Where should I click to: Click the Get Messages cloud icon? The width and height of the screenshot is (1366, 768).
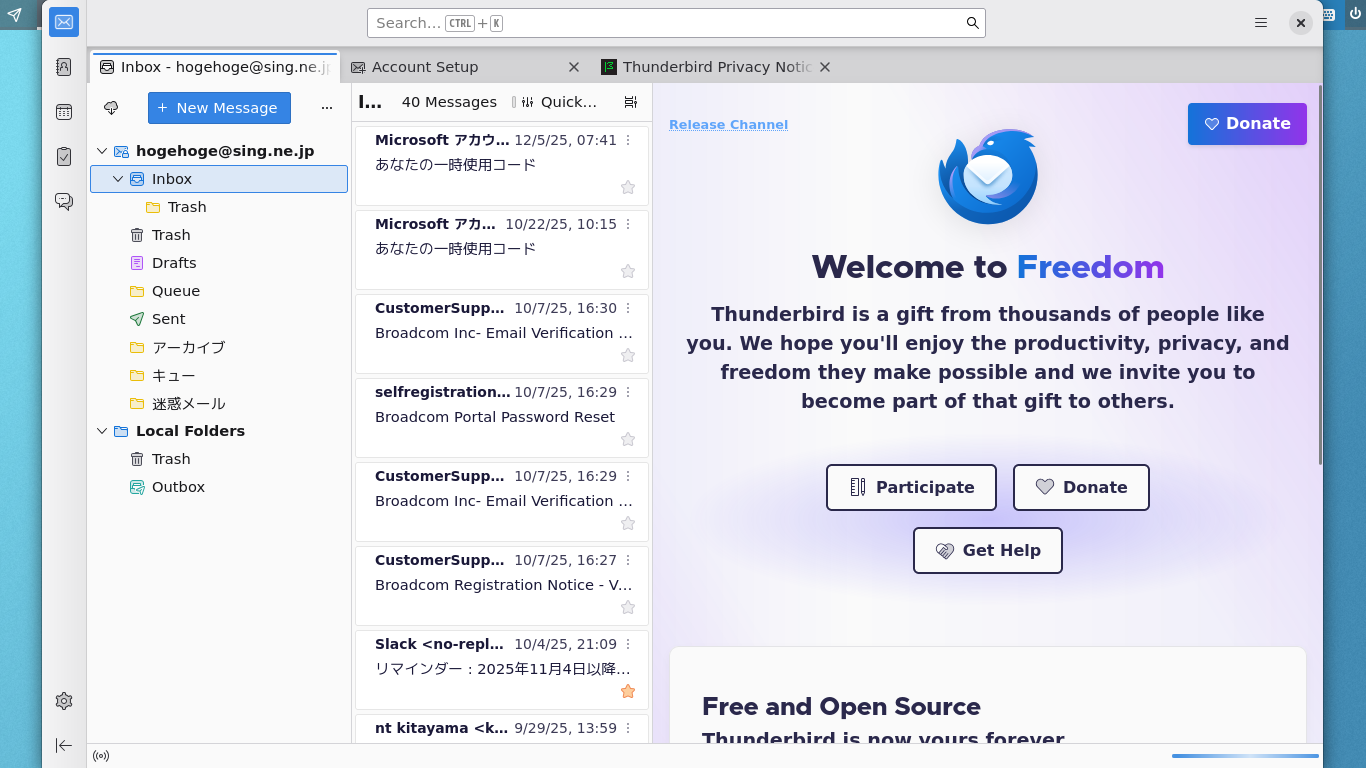tap(111, 108)
